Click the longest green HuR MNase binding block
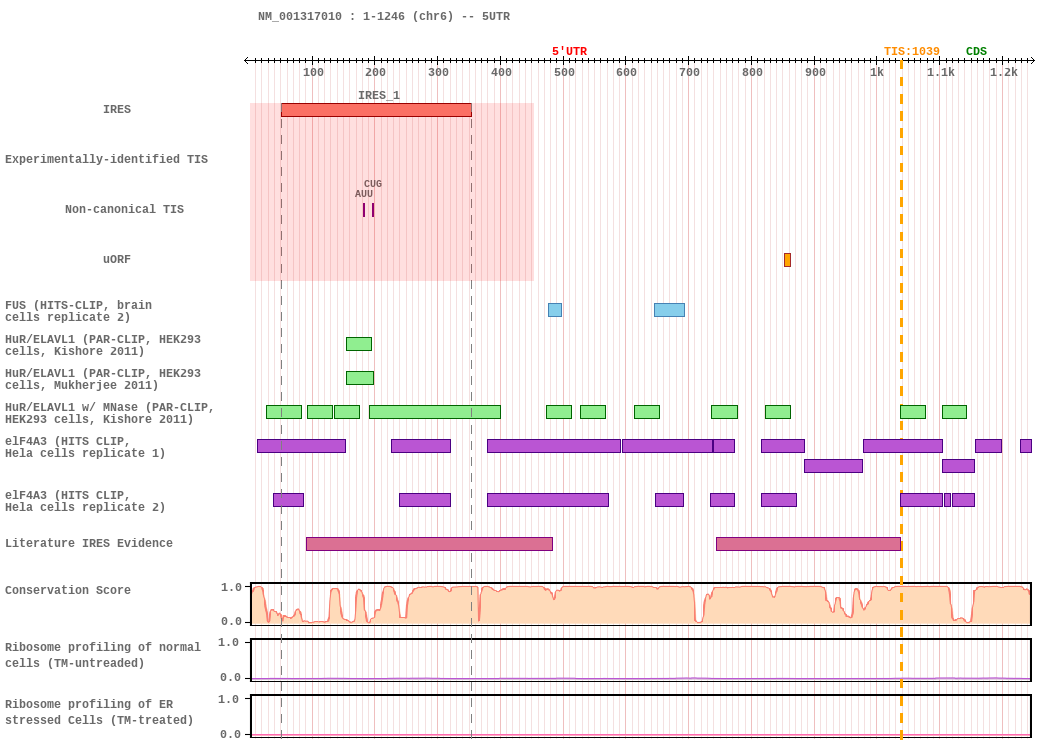The image size is (1050, 748). tap(434, 412)
